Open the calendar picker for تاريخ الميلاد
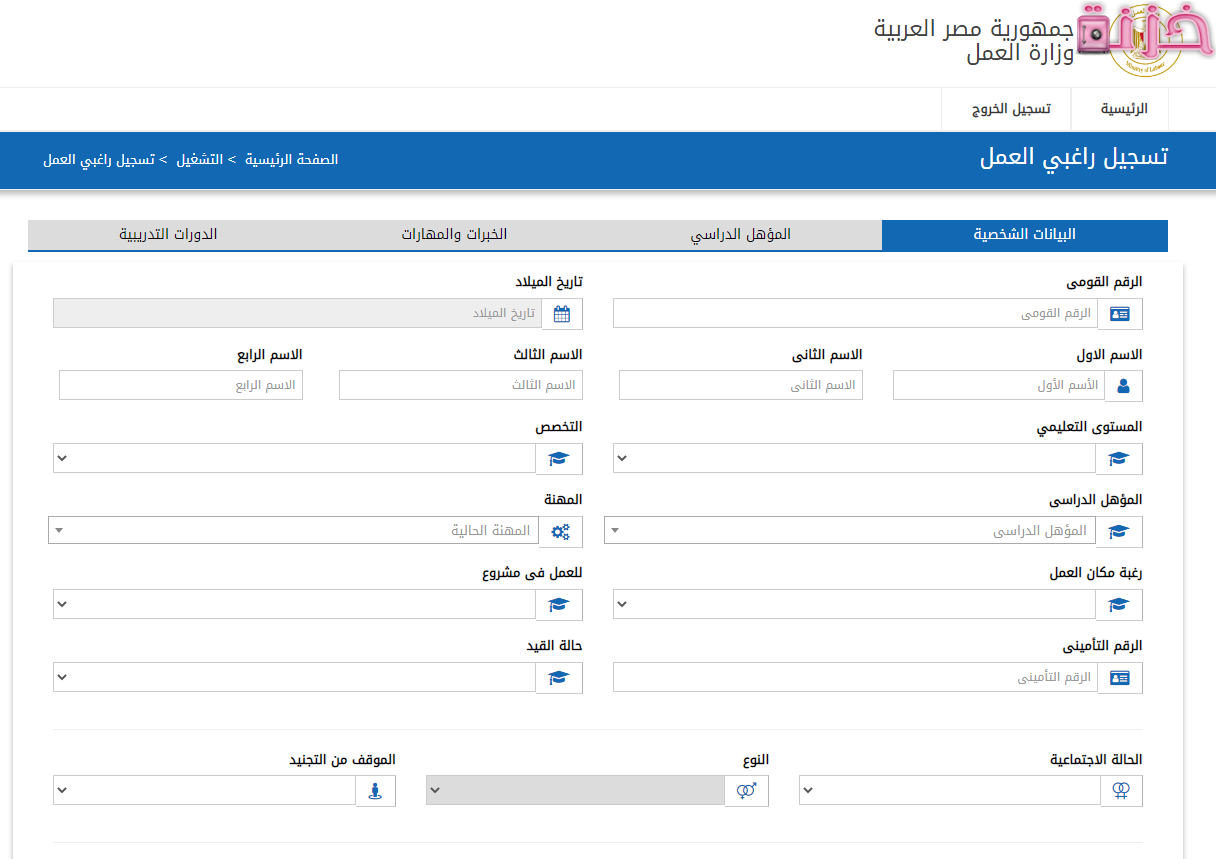Viewport: 1216px width, 859px height. 562,313
